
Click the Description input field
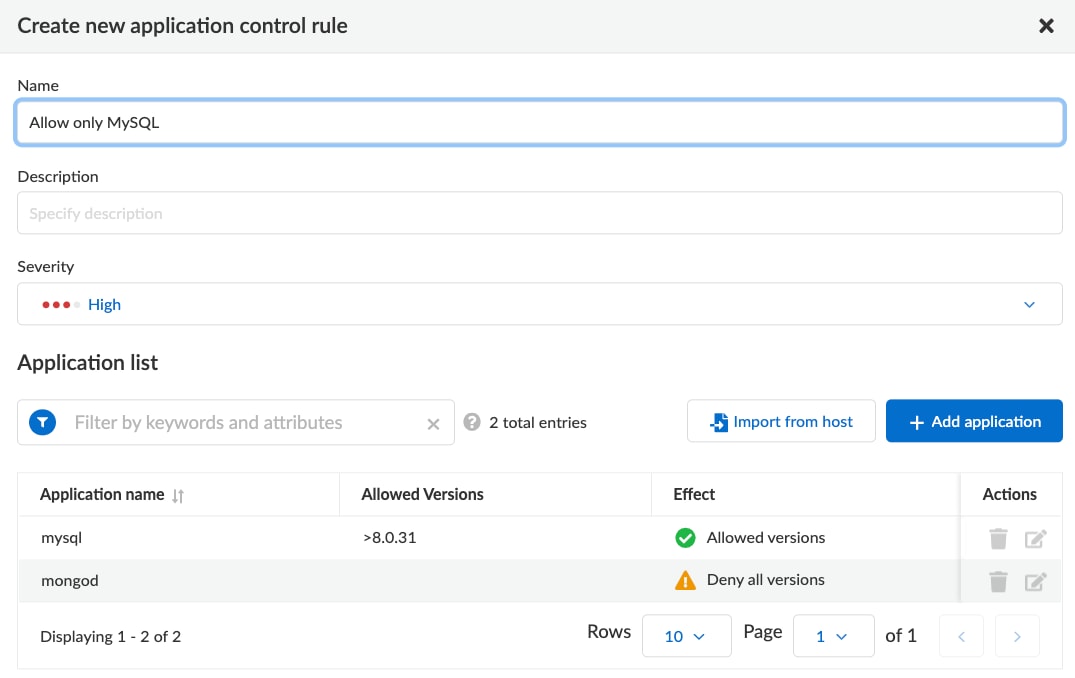pyautogui.click(x=540, y=213)
